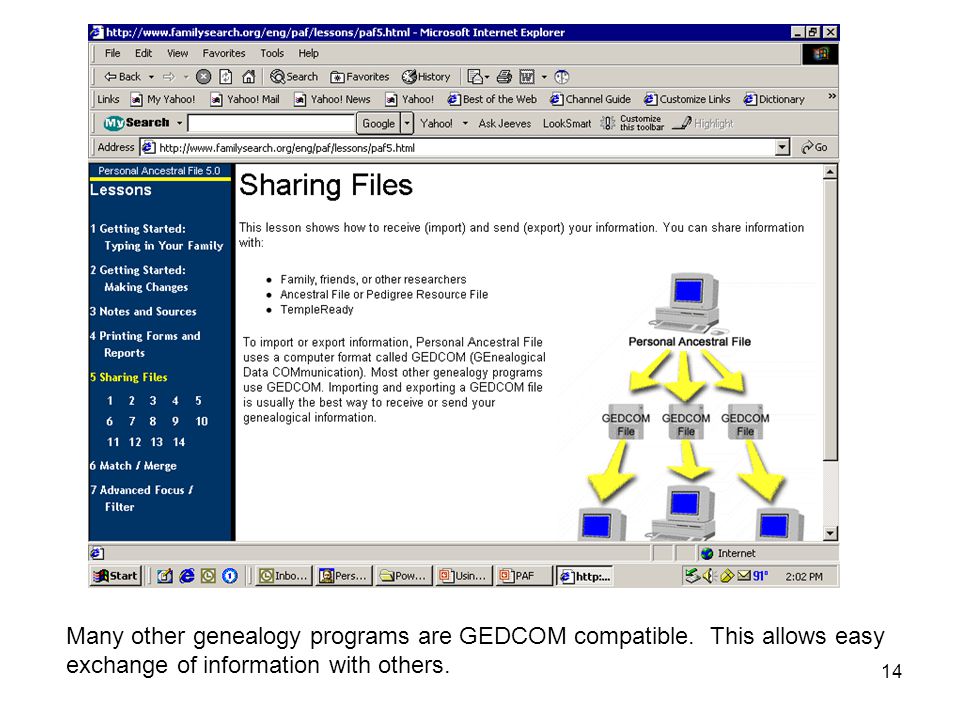Image resolution: width=960 pixels, height=720 pixels.
Task: Print the page with the printer icon
Action: point(504,77)
